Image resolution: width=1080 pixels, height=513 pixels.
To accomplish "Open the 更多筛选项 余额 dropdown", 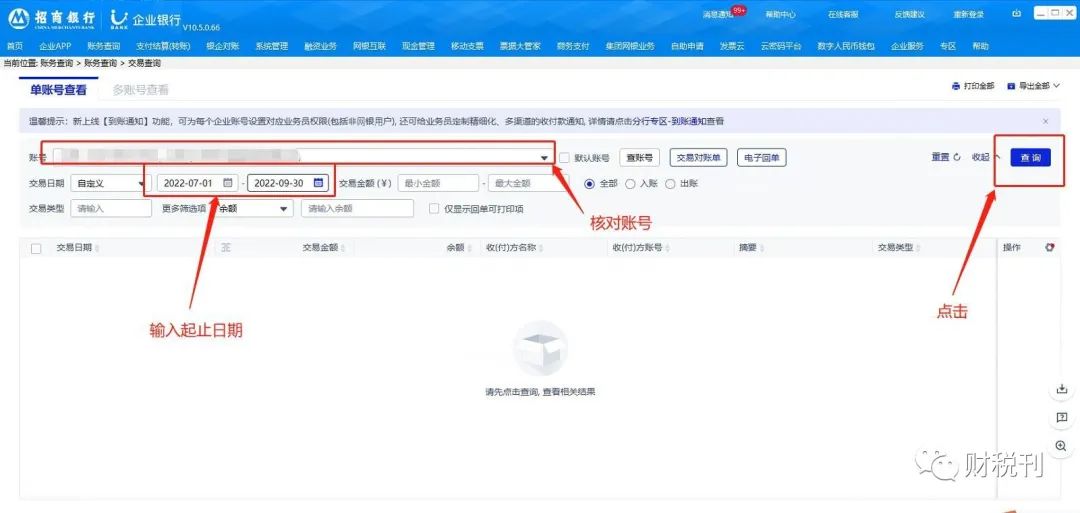I will point(253,209).
